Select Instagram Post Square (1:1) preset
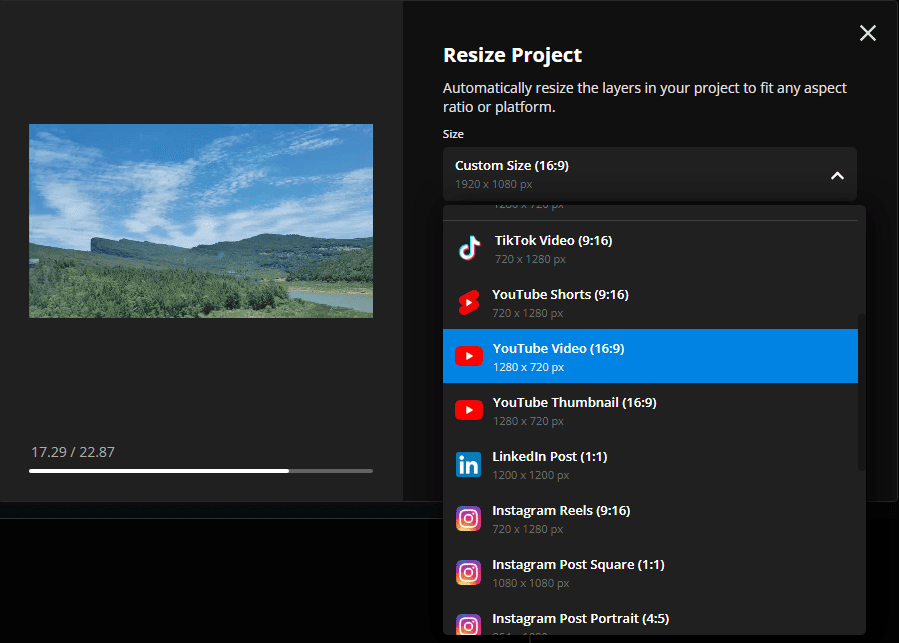899x643 pixels. 650,572
